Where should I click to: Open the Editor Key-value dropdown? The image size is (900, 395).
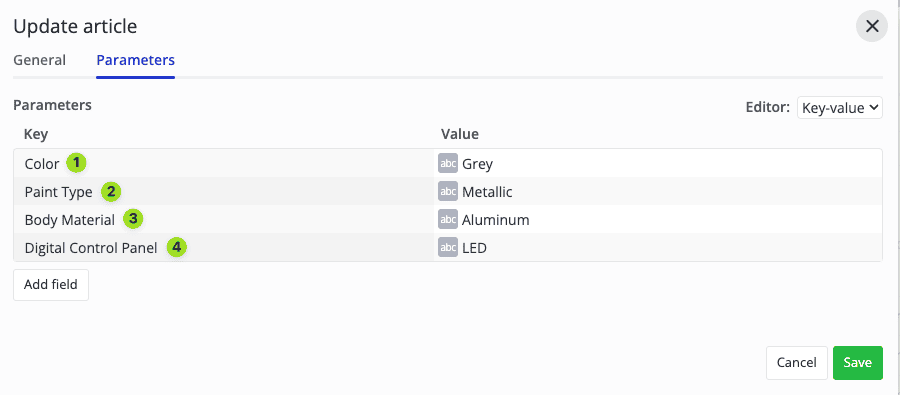pyautogui.click(x=840, y=107)
